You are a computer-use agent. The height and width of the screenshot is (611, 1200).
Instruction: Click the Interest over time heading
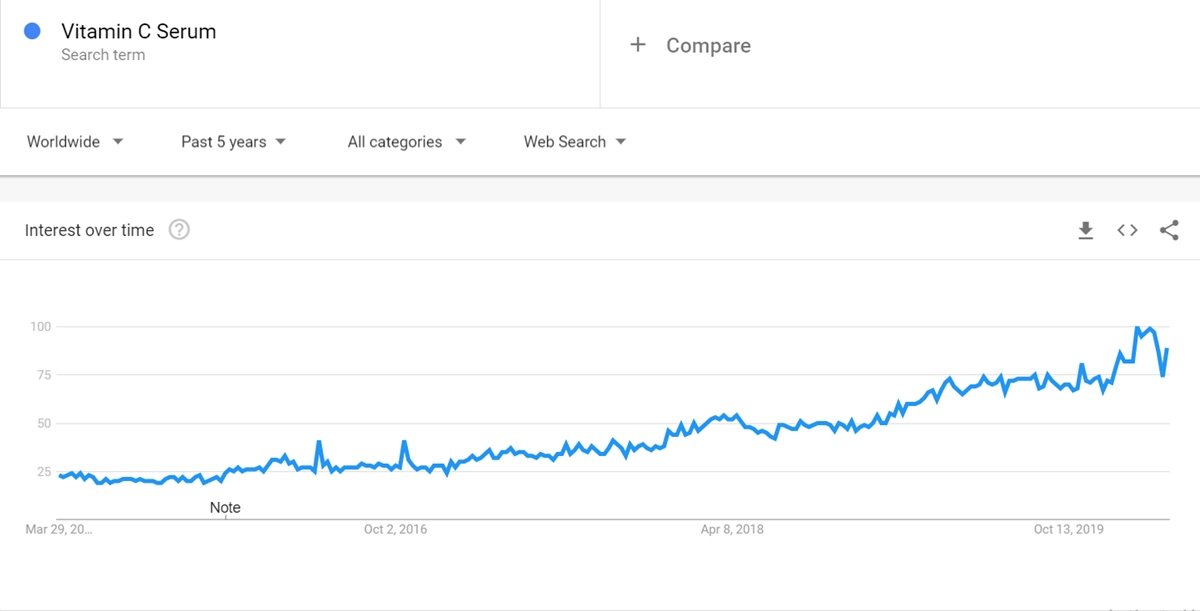pos(89,230)
